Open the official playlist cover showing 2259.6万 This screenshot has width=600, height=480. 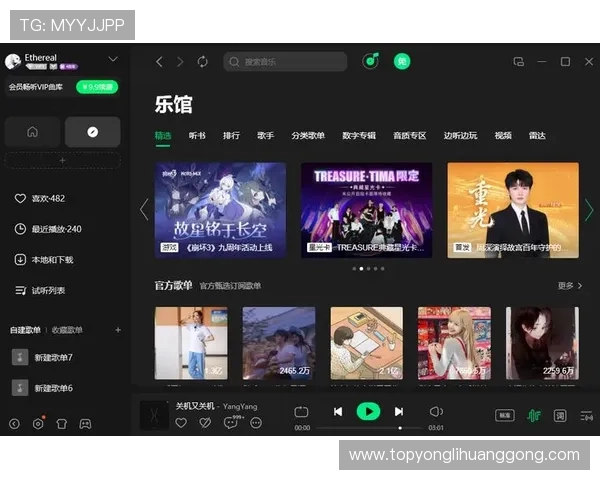pos(542,343)
